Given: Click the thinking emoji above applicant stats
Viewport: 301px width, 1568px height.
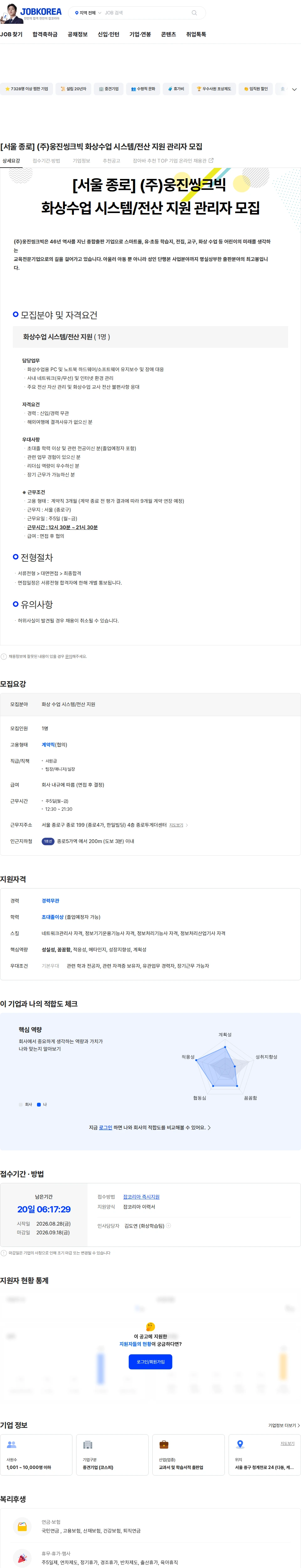Looking at the screenshot, I should [x=150, y=1326].
